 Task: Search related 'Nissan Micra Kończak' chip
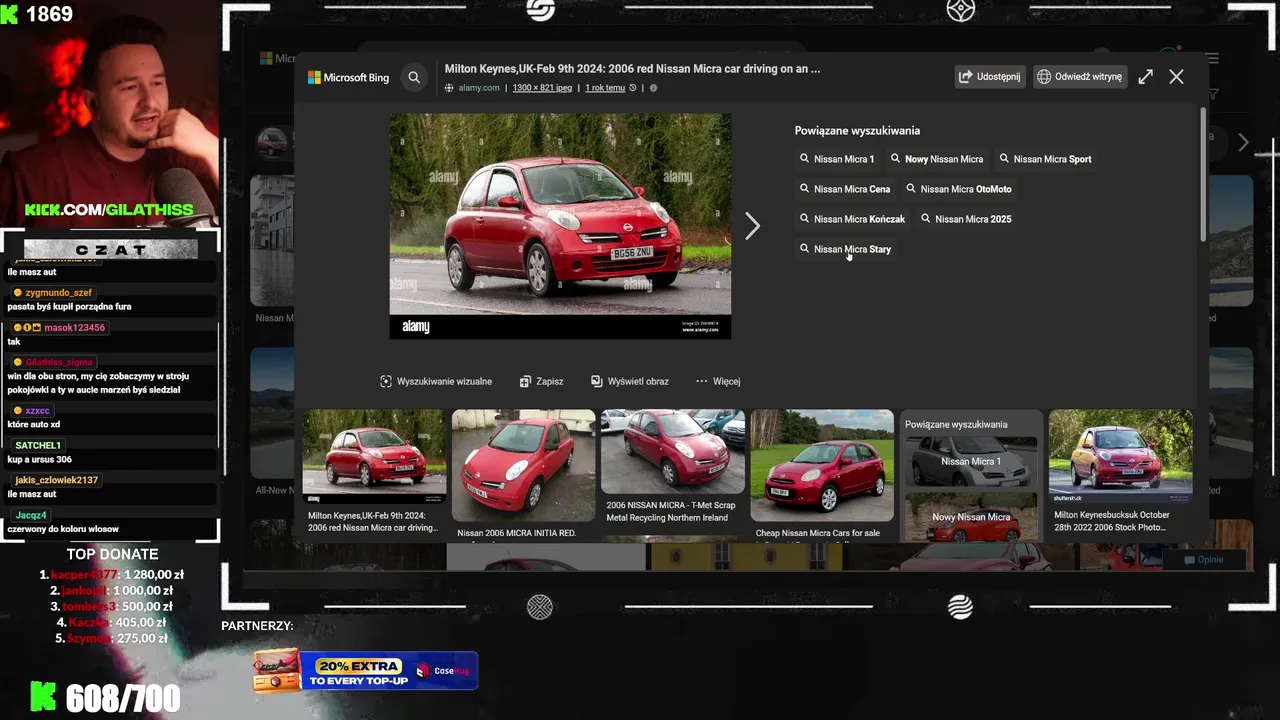[x=852, y=219]
